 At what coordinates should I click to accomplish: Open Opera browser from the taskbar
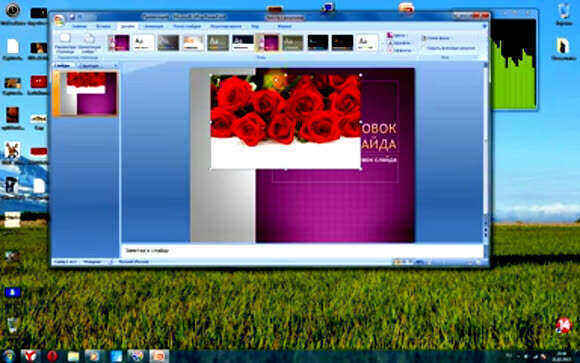[52, 356]
